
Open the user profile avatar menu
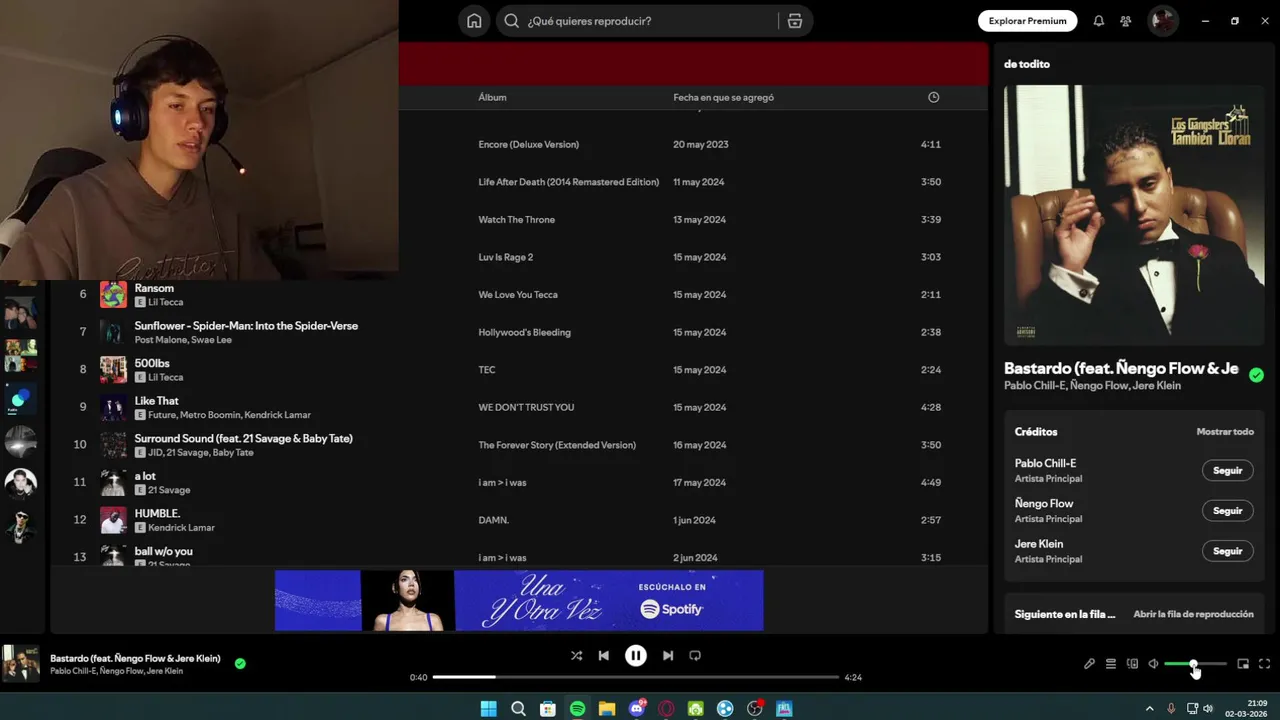[x=1162, y=21]
